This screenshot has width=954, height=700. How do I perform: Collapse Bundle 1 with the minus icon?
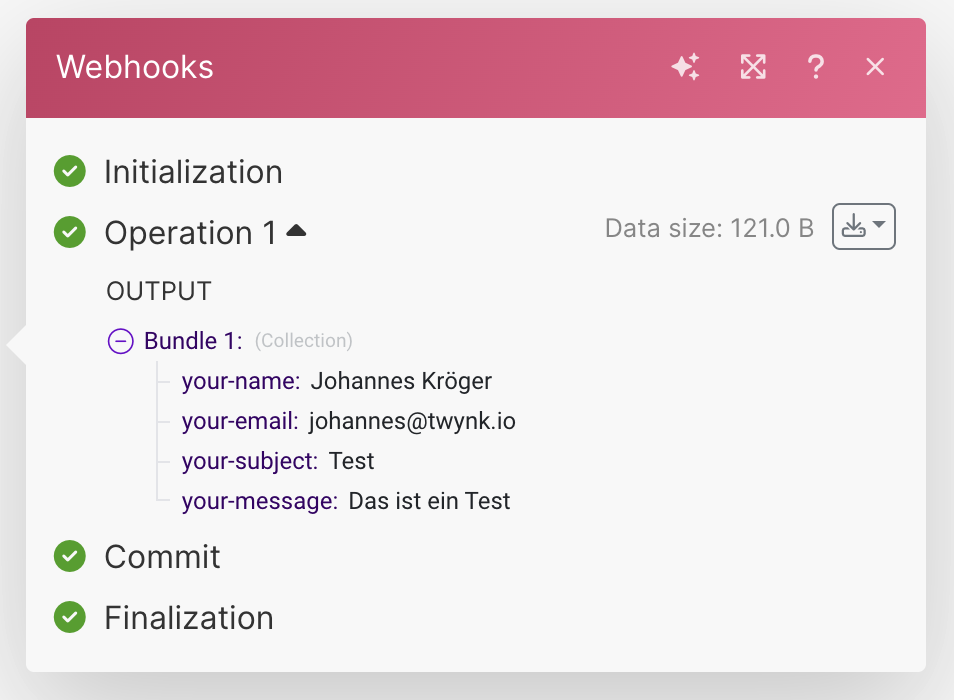120,341
